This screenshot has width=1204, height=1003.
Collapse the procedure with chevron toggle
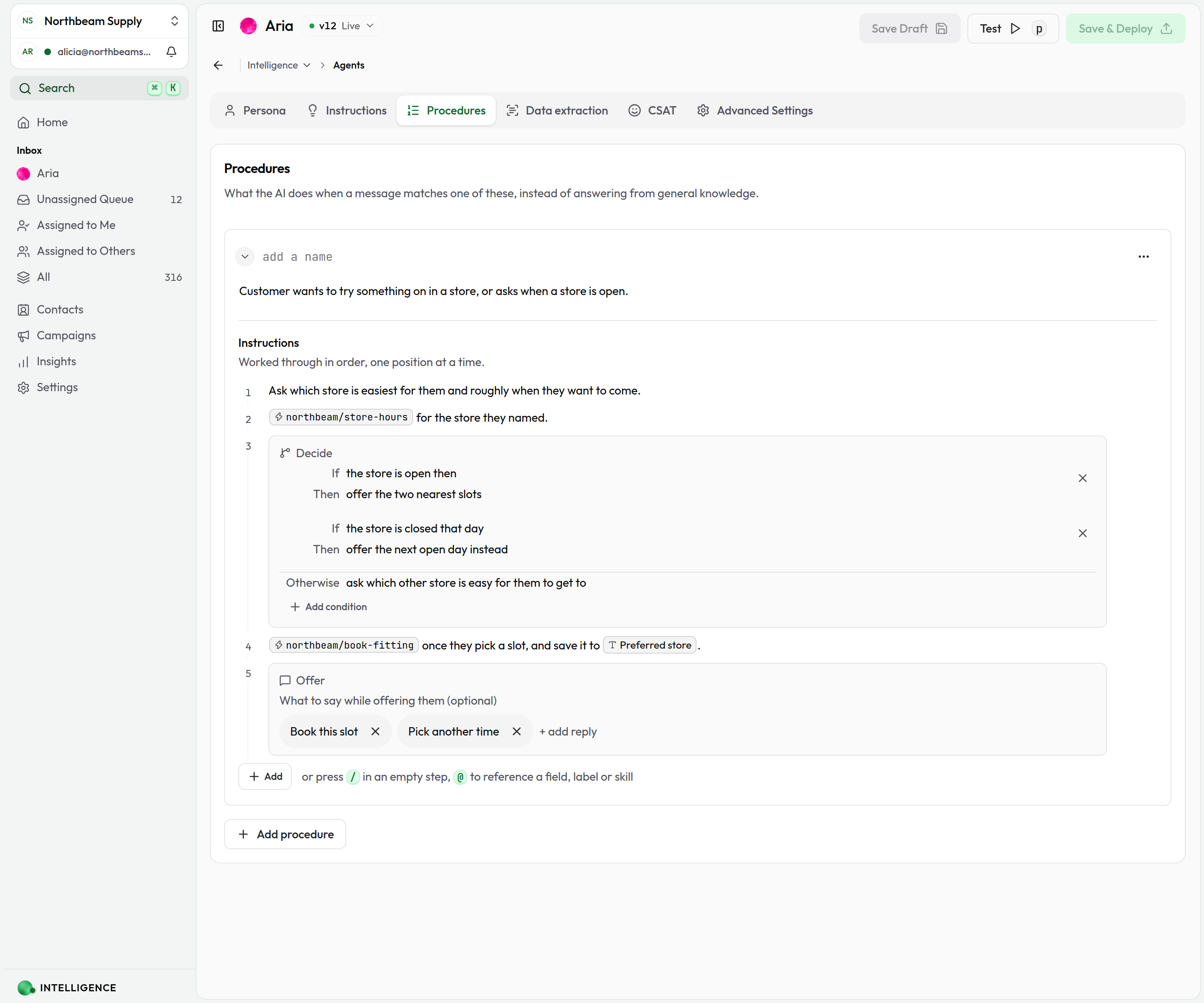(x=245, y=257)
